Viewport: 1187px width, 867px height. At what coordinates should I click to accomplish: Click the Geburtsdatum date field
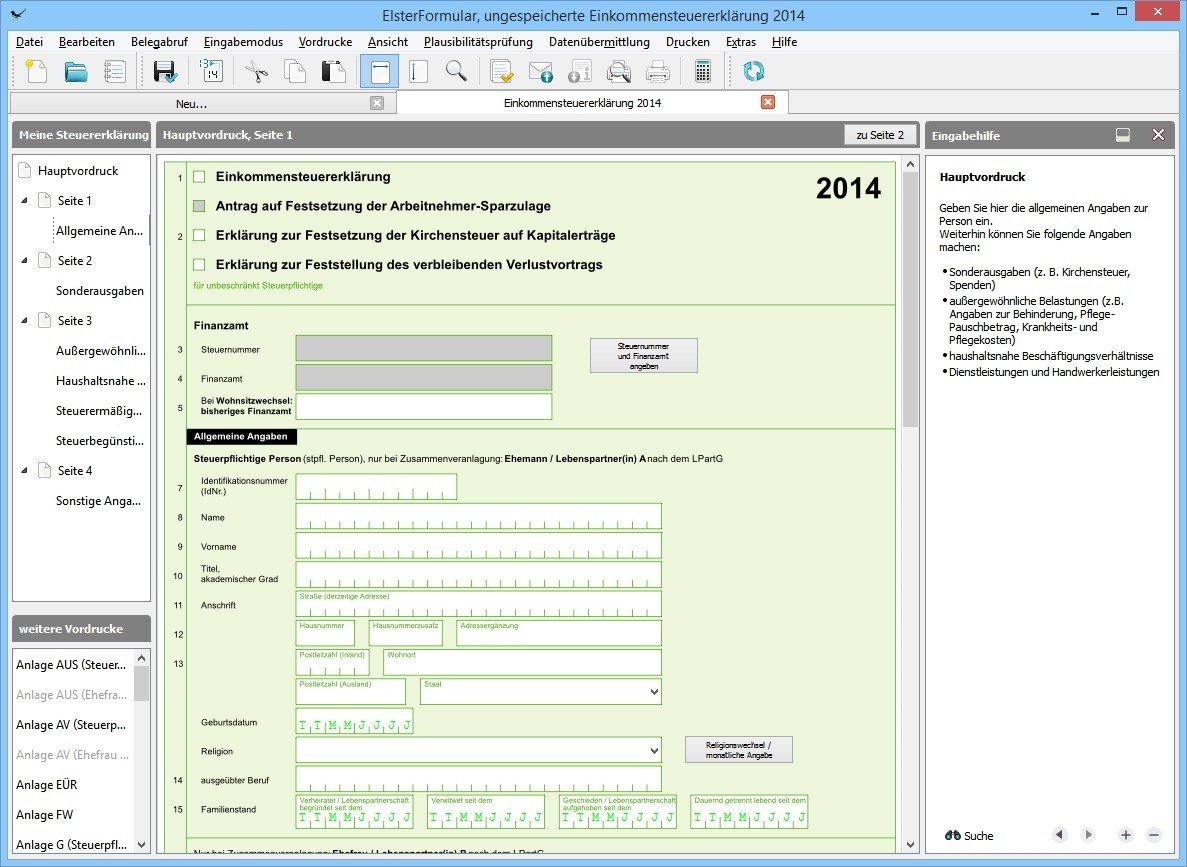[x=354, y=721]
